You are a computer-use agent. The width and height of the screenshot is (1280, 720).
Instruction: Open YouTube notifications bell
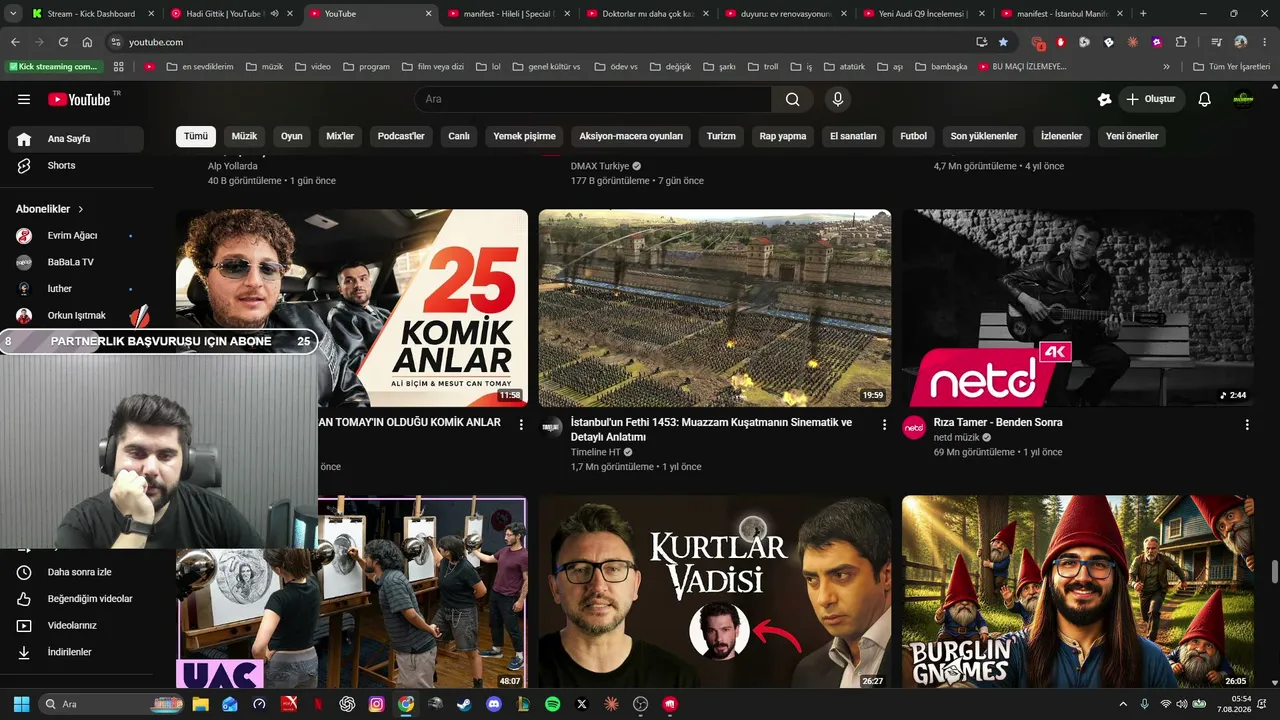point(1205,99)
